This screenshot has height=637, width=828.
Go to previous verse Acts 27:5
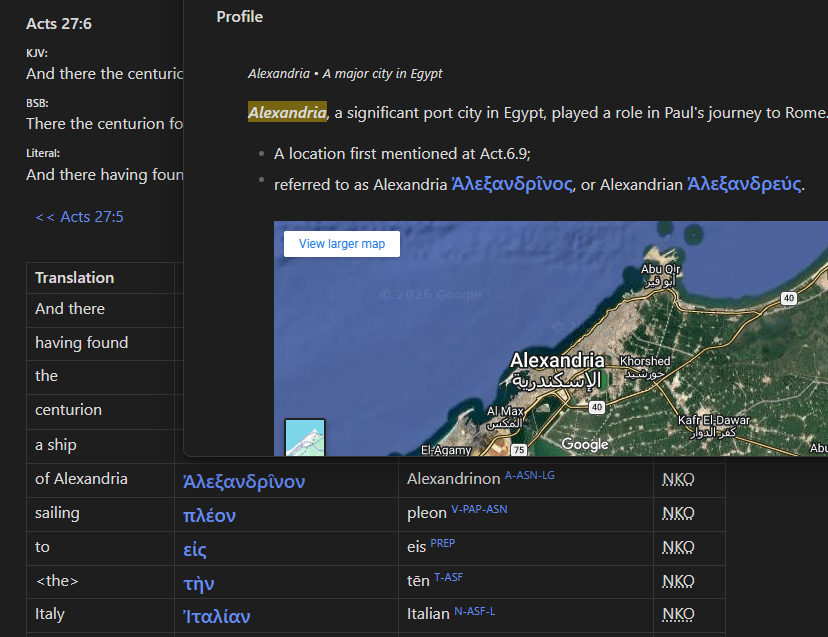pos(79,217)
